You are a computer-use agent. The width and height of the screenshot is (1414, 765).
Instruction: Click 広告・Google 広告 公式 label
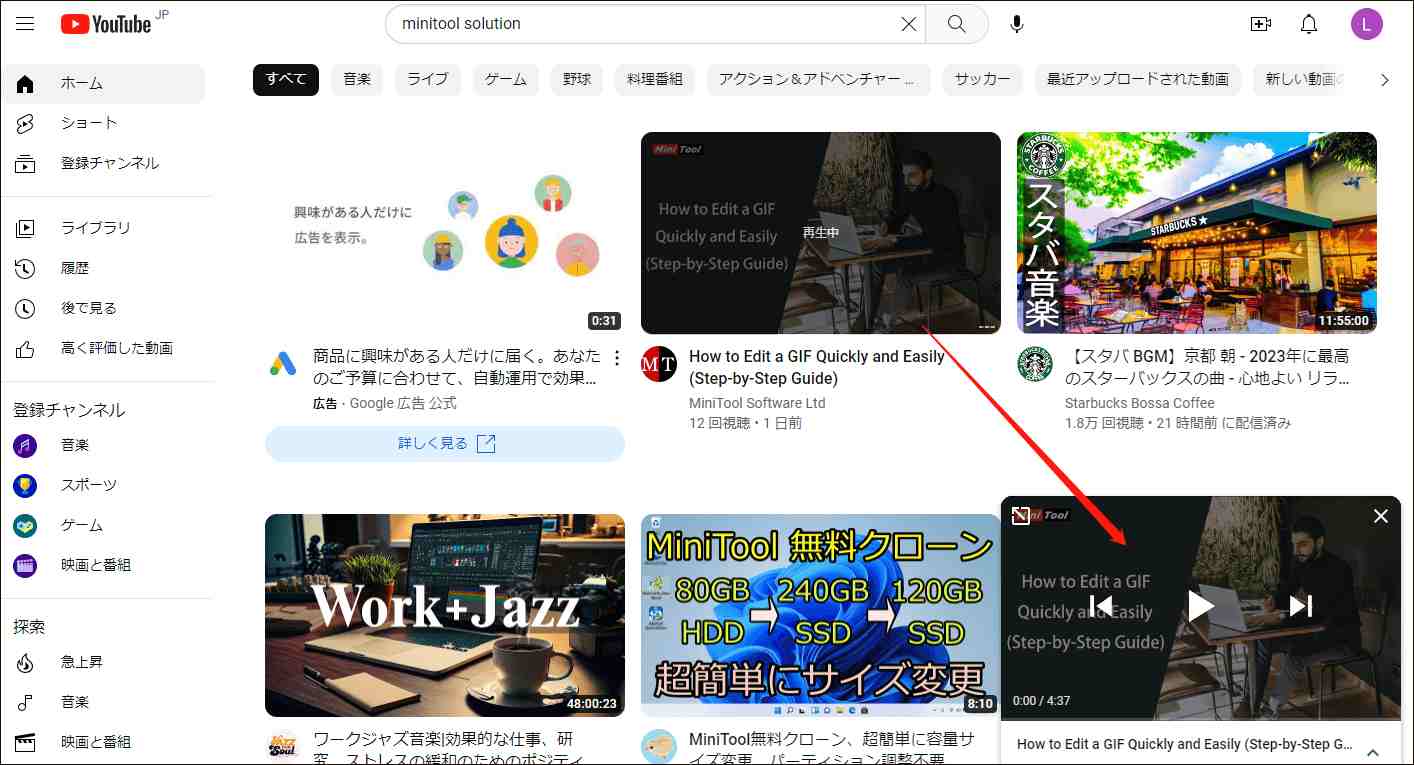[385, 403]
